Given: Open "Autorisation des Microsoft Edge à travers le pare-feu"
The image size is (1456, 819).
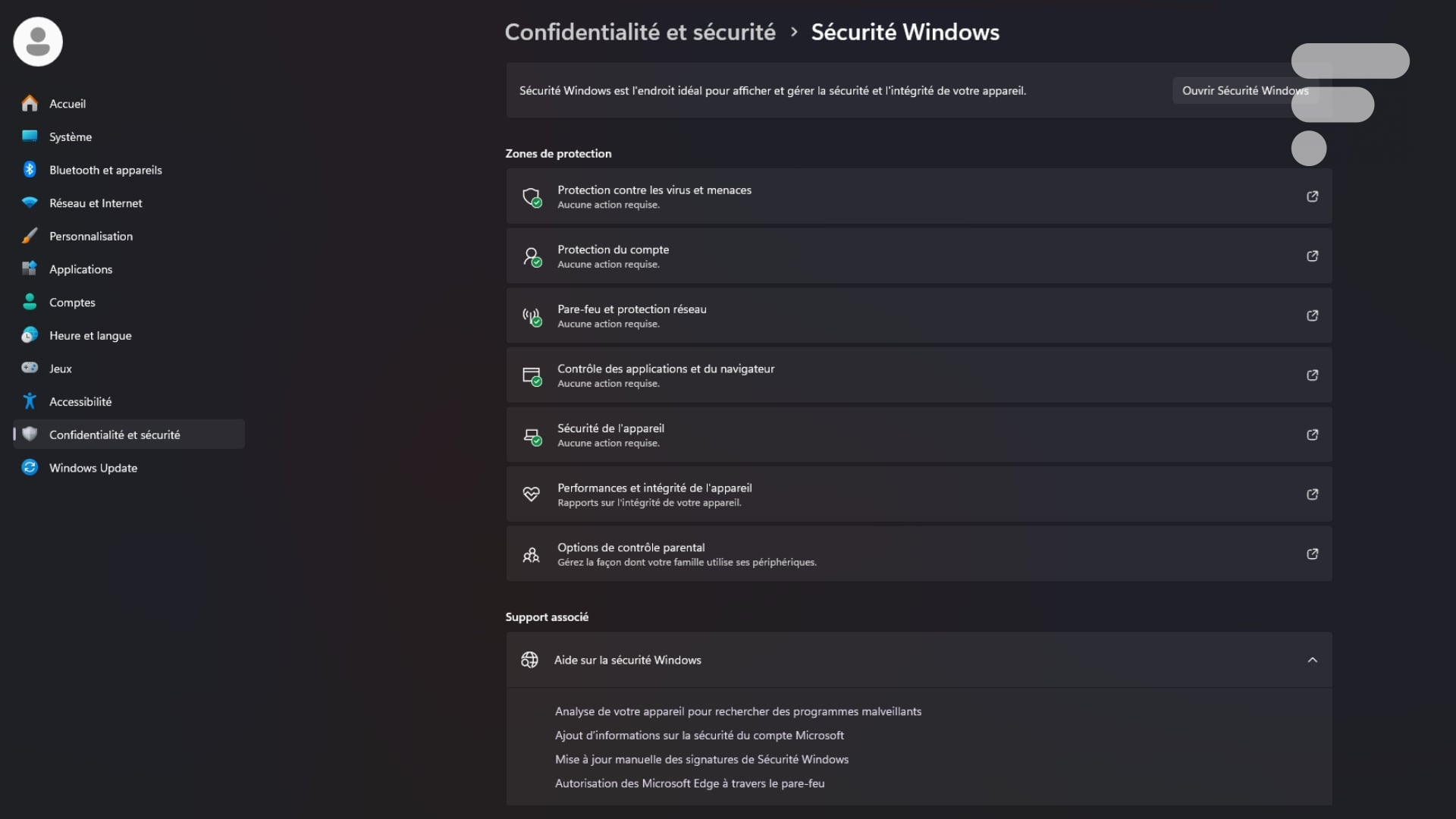Looking at the screenshot, I should click(x=689, y=783).
